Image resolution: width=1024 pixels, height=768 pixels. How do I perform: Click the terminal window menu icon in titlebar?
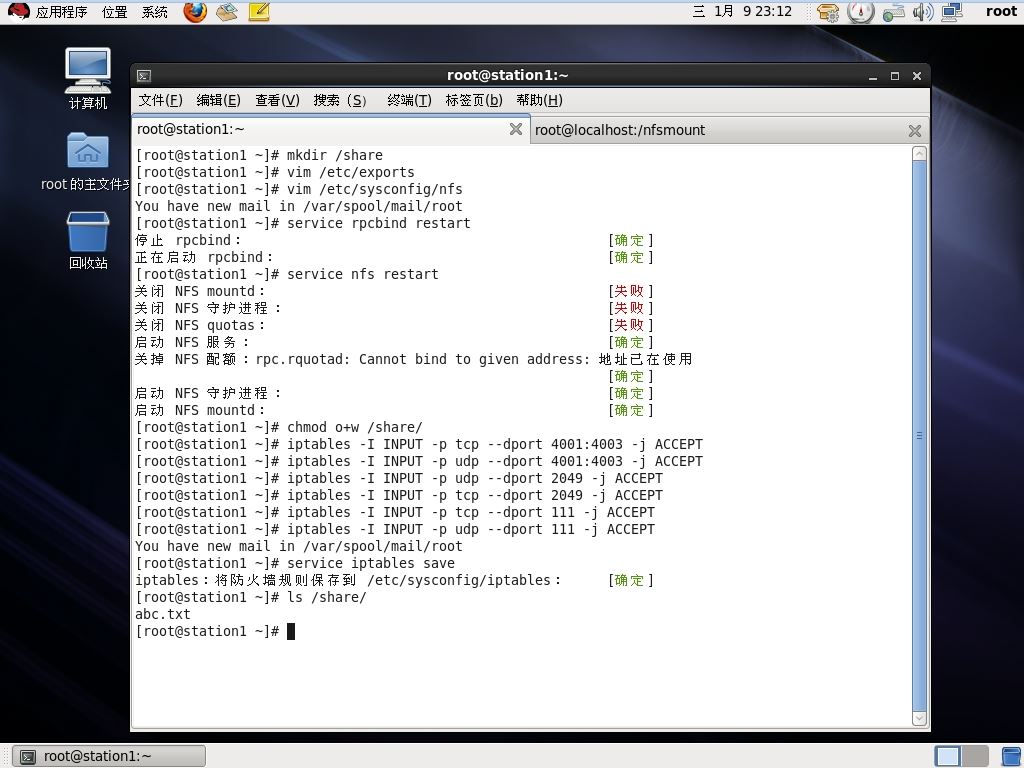coord(144,76)
